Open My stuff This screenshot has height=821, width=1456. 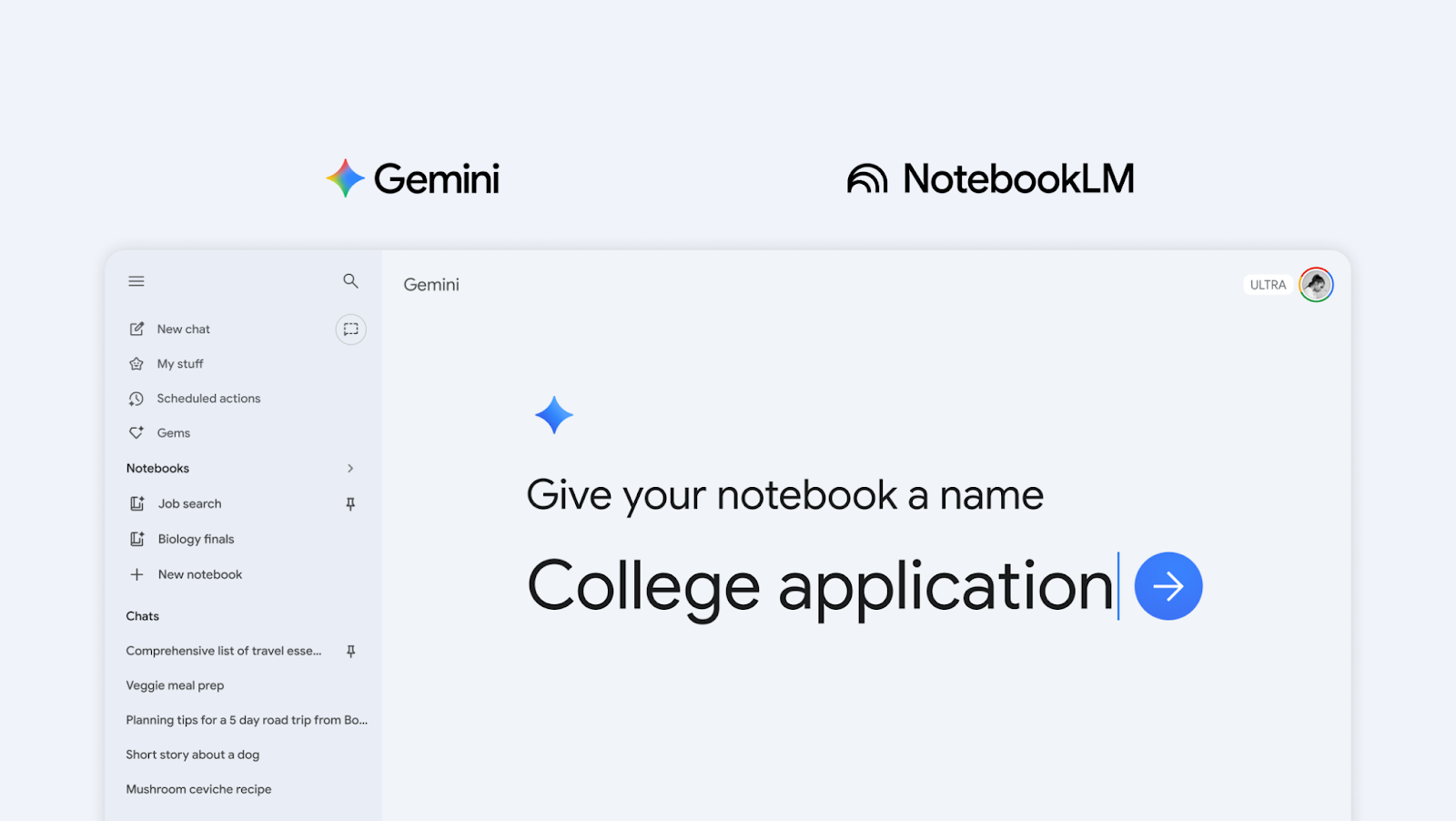(x=179, y=363)
